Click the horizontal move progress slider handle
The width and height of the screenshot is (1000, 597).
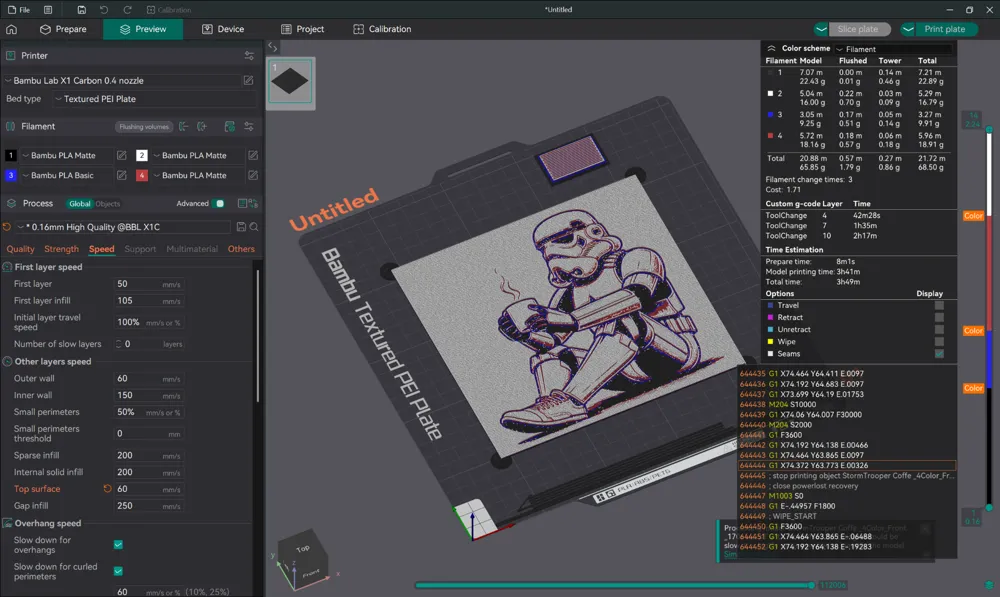pos(811,585)
